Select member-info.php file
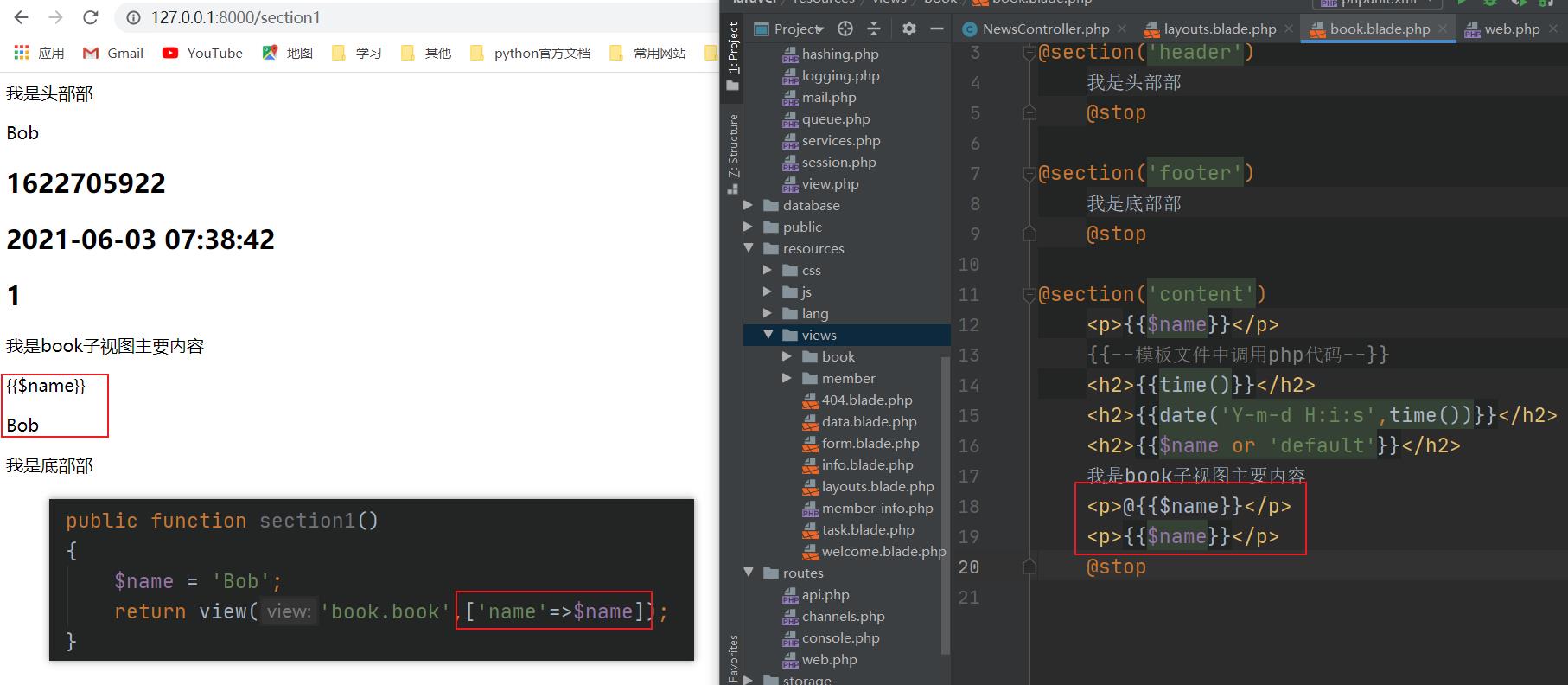1568x685 pixels. point(867,508)
